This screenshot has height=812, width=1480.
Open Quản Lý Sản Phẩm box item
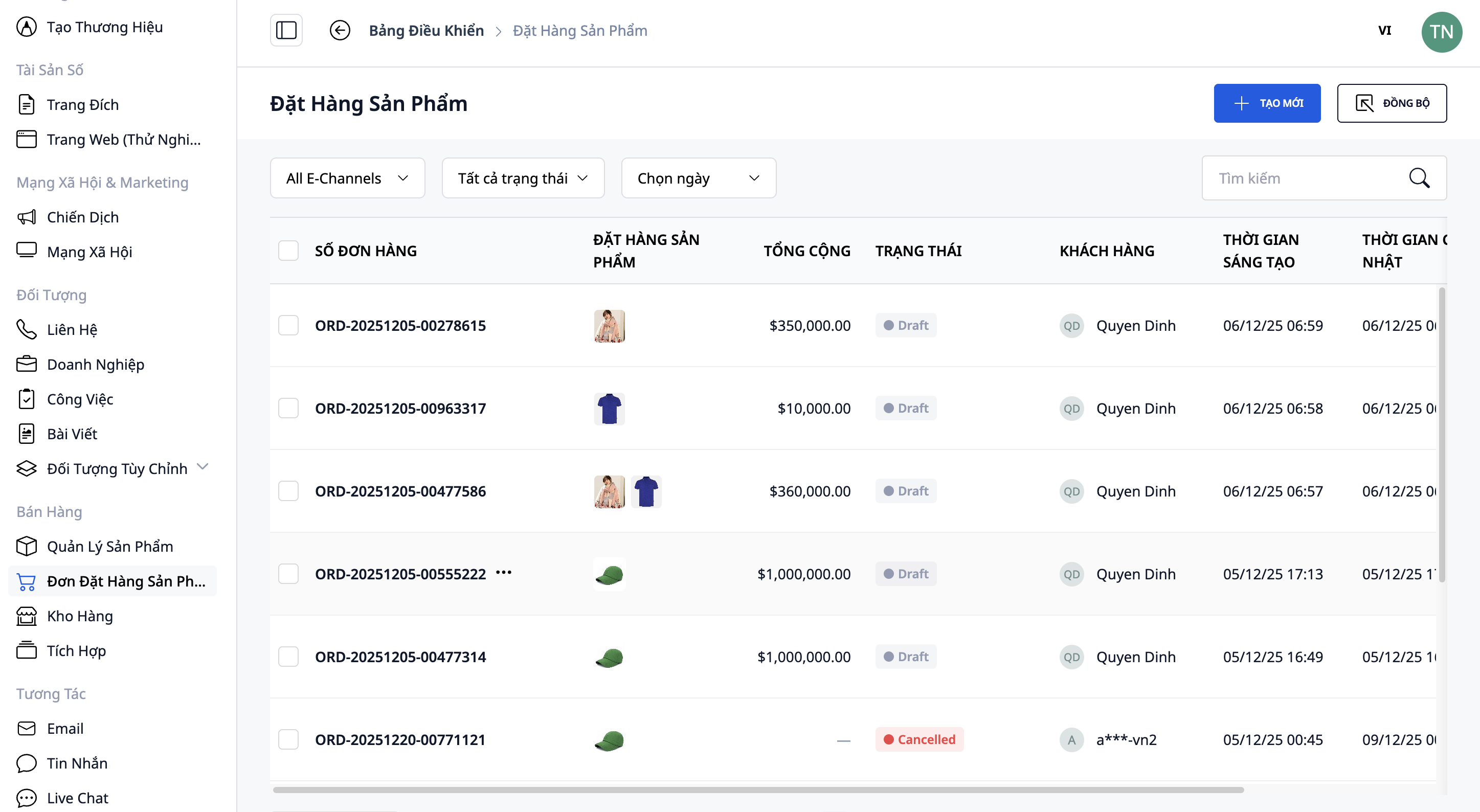click(x=110, y=546)
